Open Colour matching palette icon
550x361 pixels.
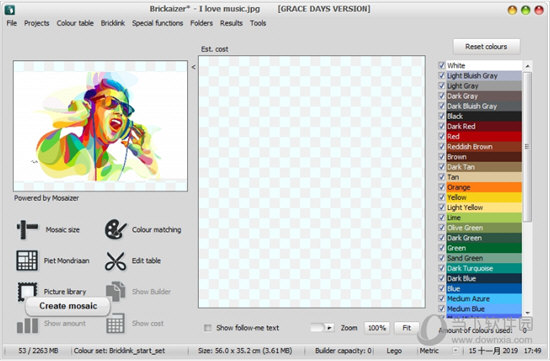(x=115, y=229)
